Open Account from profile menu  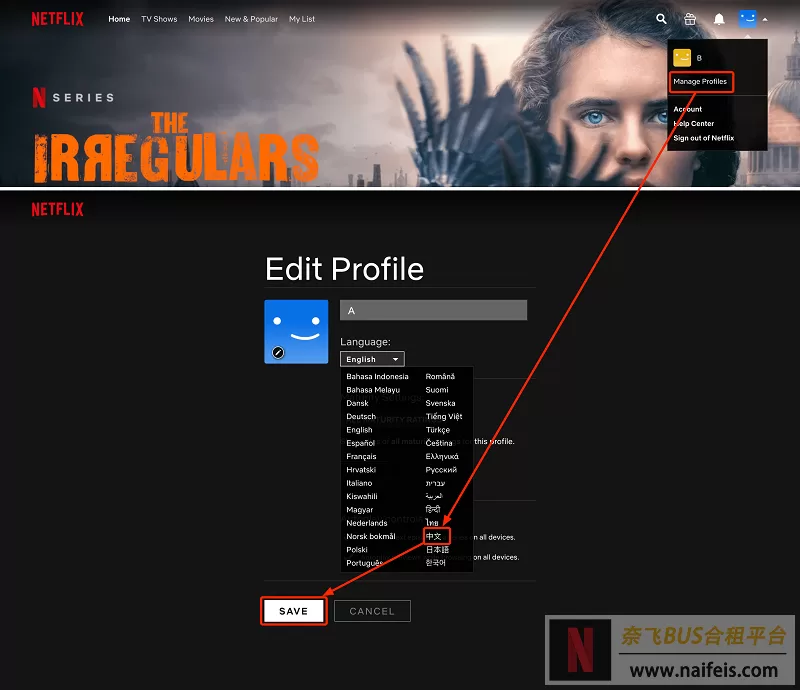tap(687, 109)
